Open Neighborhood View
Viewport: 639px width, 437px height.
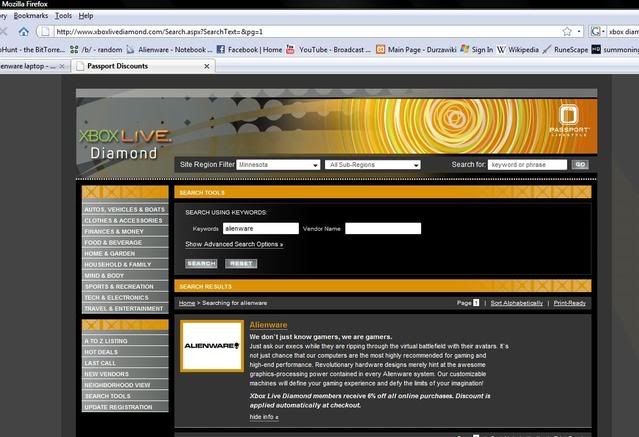pos(125,385)
